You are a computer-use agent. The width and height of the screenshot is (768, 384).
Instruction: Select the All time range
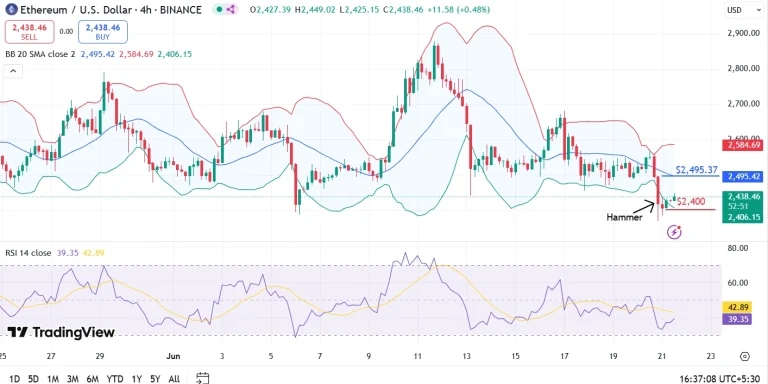point(174,379)
